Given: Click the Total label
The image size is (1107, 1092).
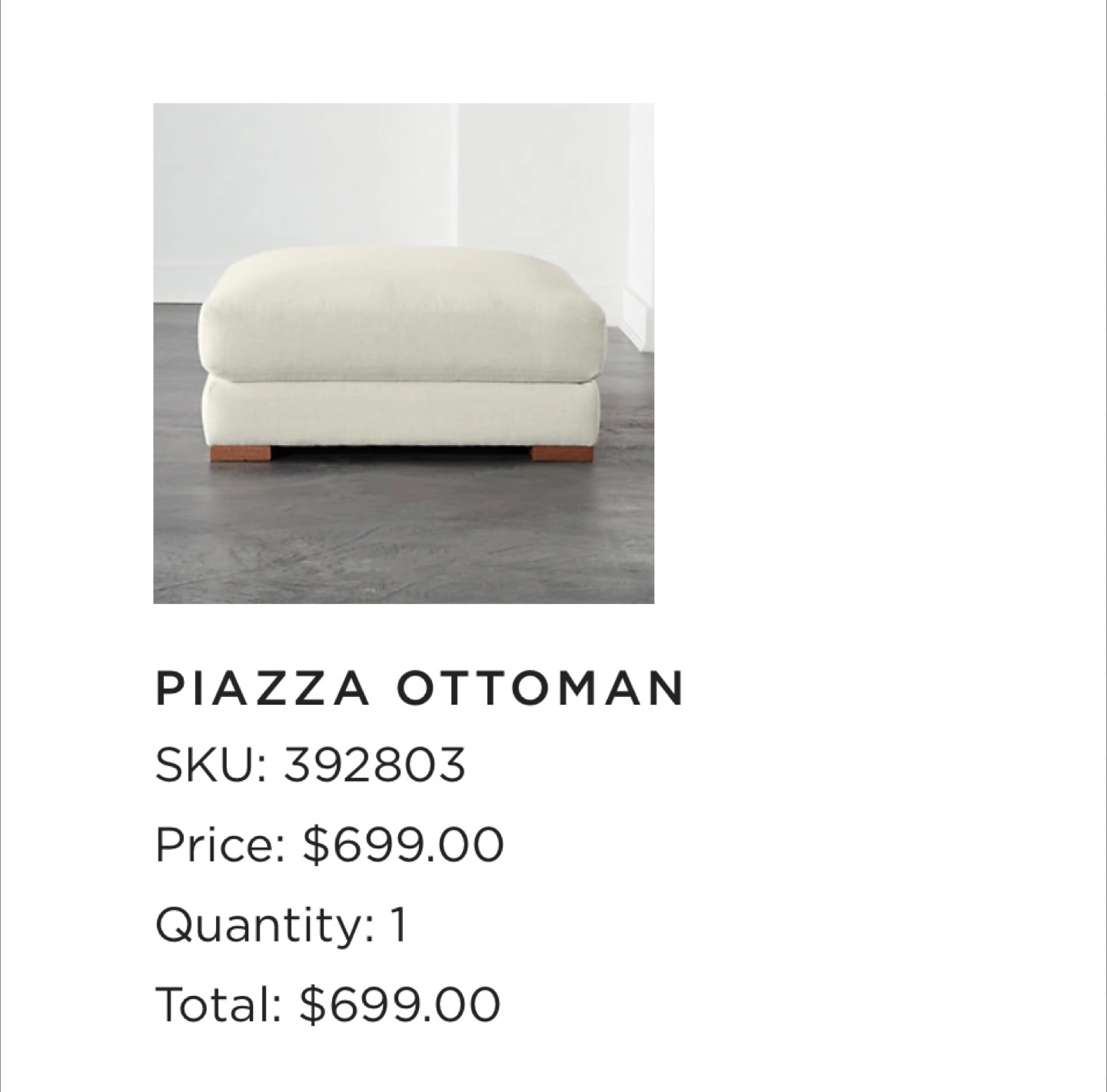Looking at the screenshot, I should tap(218, 1004).
